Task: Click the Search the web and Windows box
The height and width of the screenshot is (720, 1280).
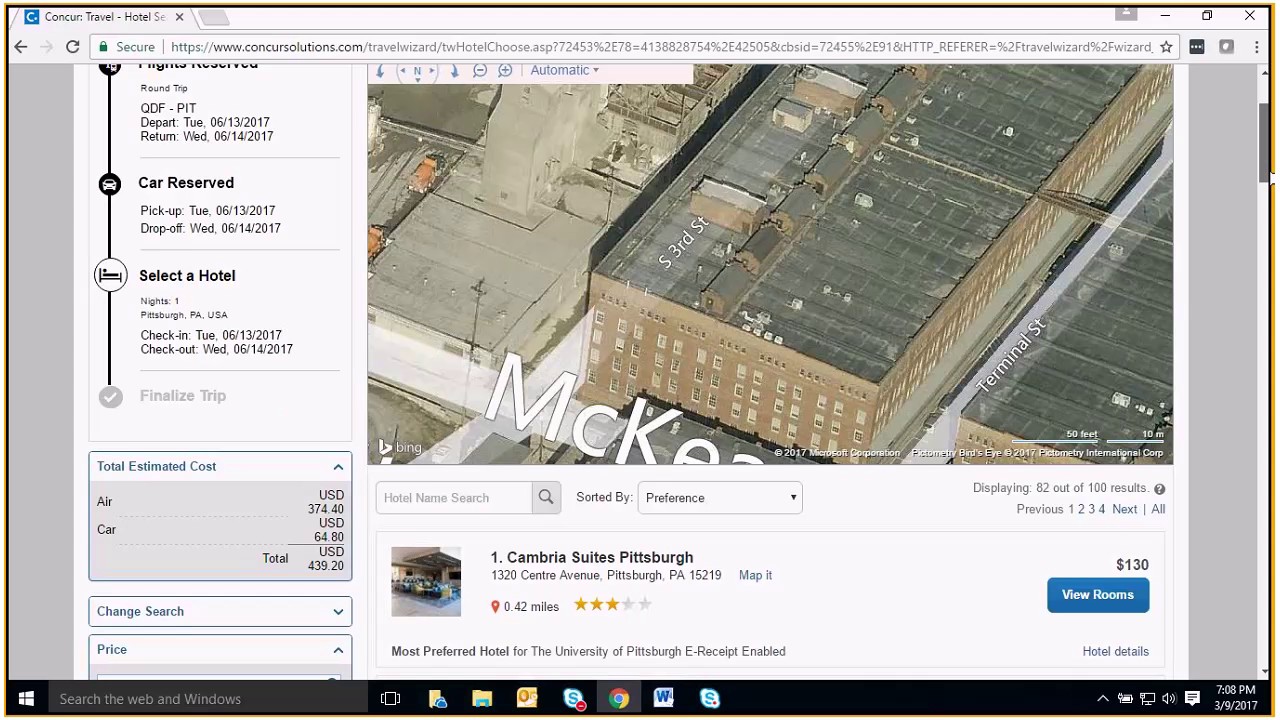Action: pyautogui.click(x=208, y=699)
